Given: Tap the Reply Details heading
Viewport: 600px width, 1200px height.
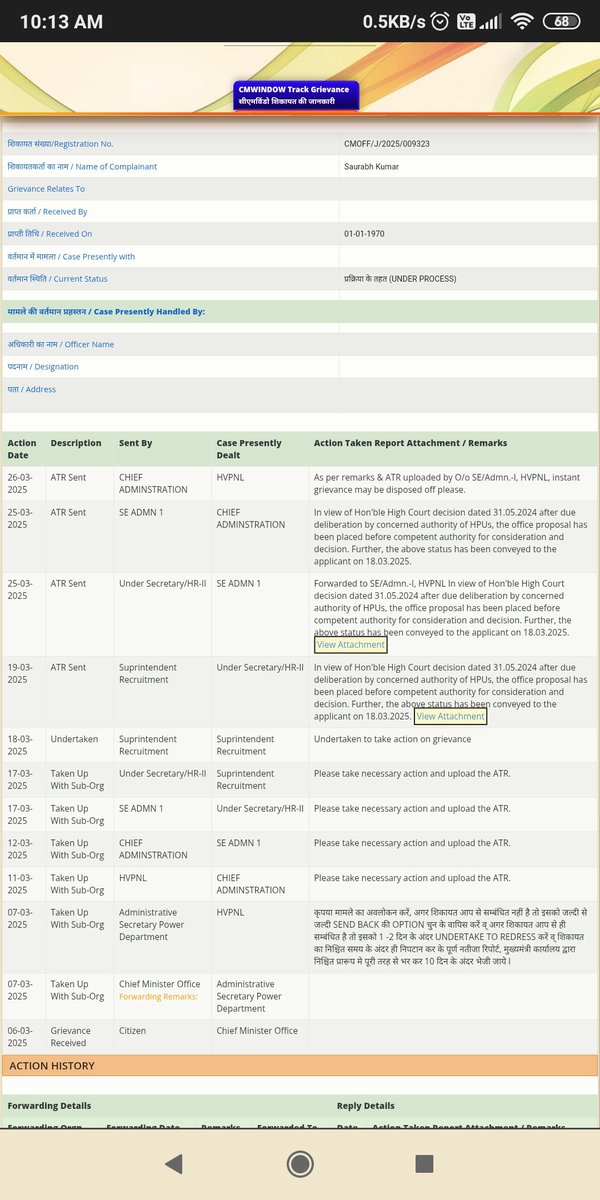Looking at the screenshot, I should [365, 1106].
